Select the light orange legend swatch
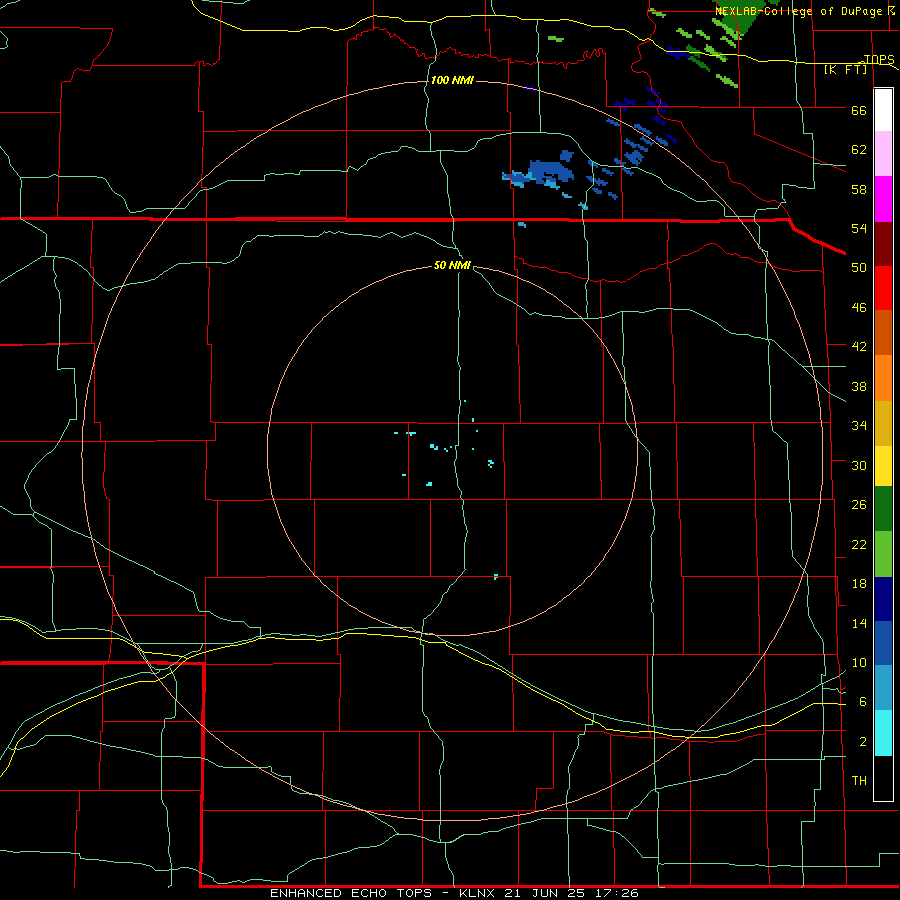 883,377
